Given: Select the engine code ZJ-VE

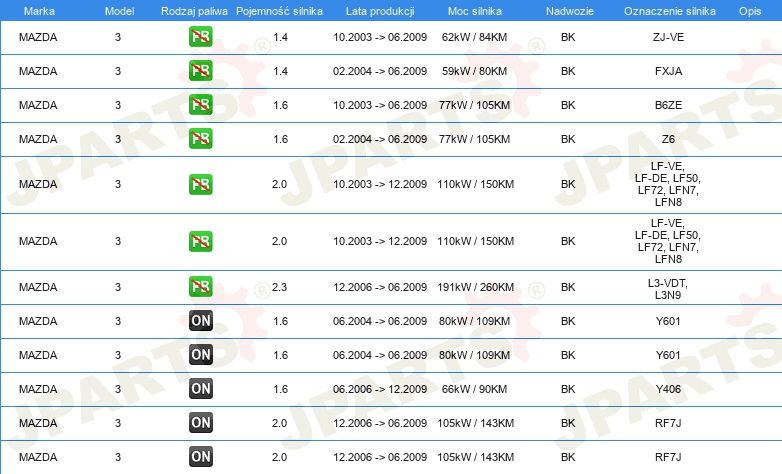Looking at the screenshot, I should coord(668,37).
